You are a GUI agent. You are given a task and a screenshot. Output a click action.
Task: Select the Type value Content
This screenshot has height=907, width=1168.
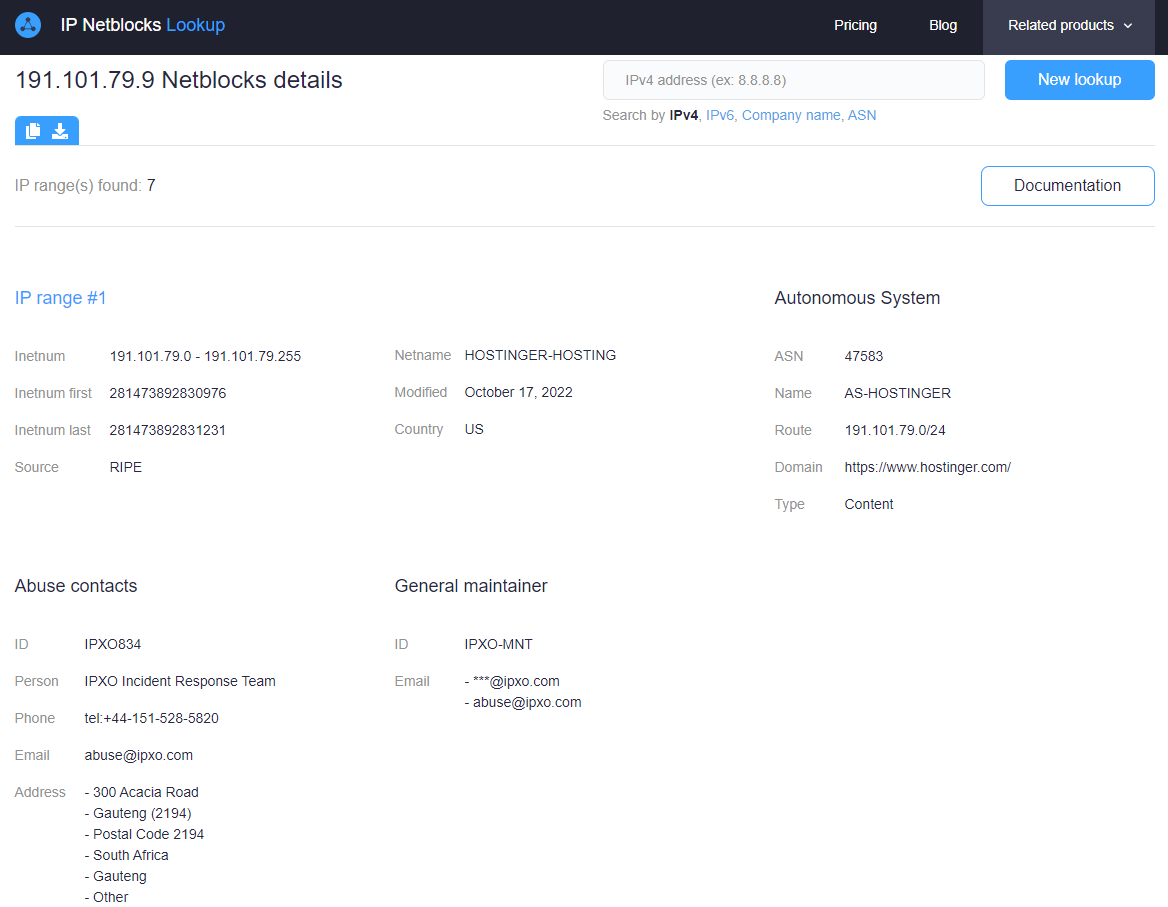tap(869, 504)
